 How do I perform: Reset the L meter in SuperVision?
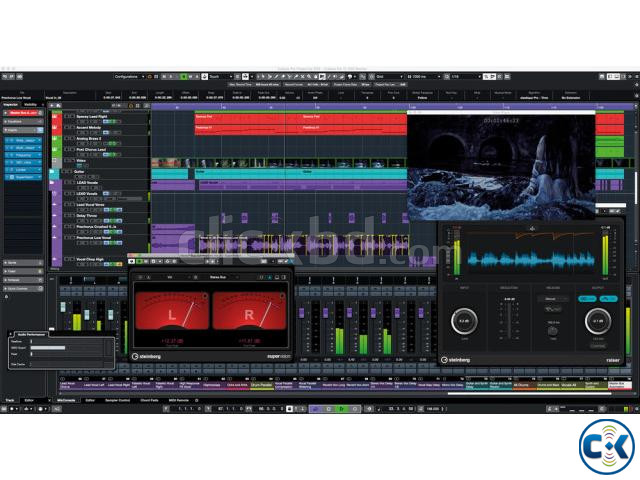(205, 296)
